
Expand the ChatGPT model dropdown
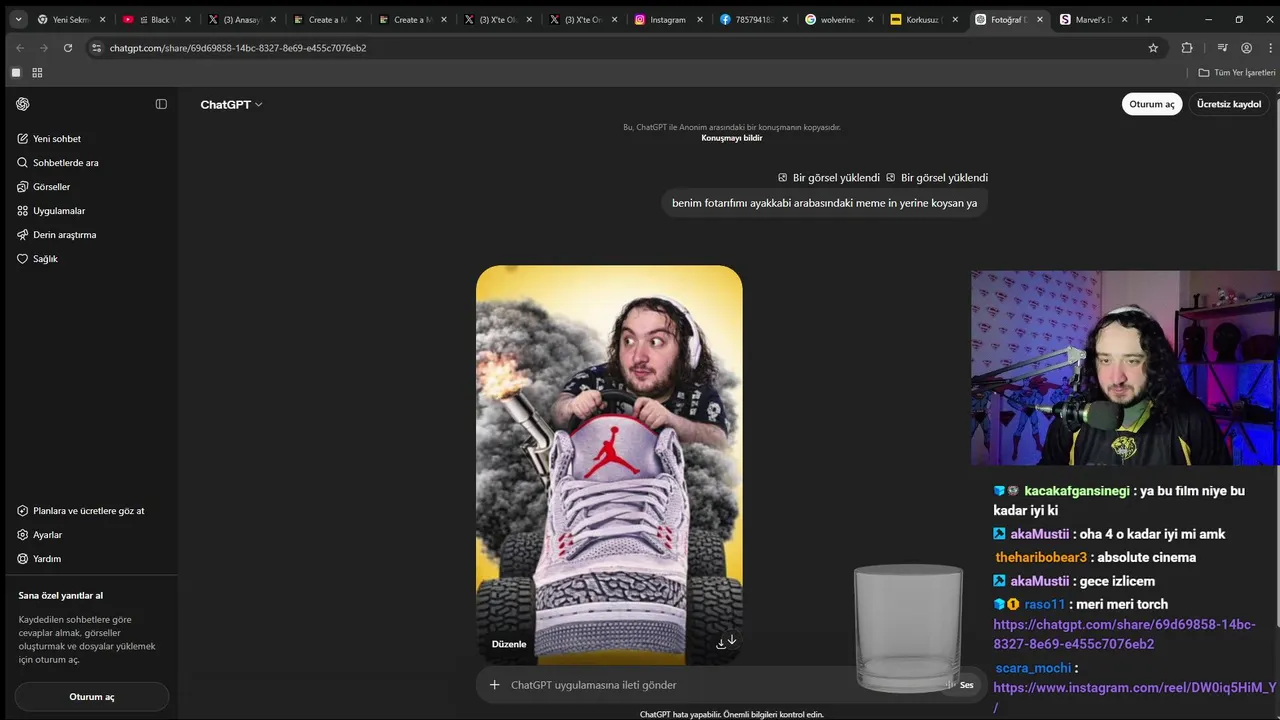tap(231, 104)
